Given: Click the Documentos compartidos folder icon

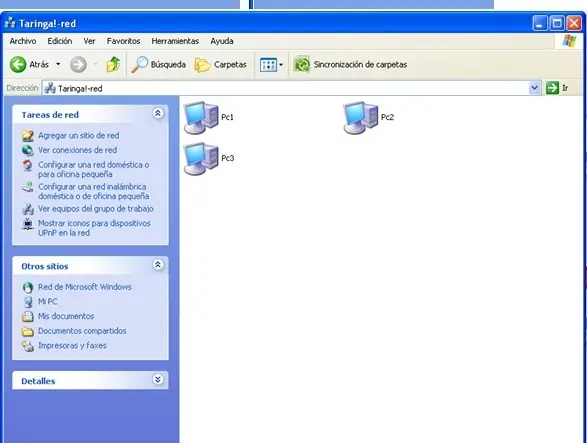Looking at the screenshot, I should (28, 331).
